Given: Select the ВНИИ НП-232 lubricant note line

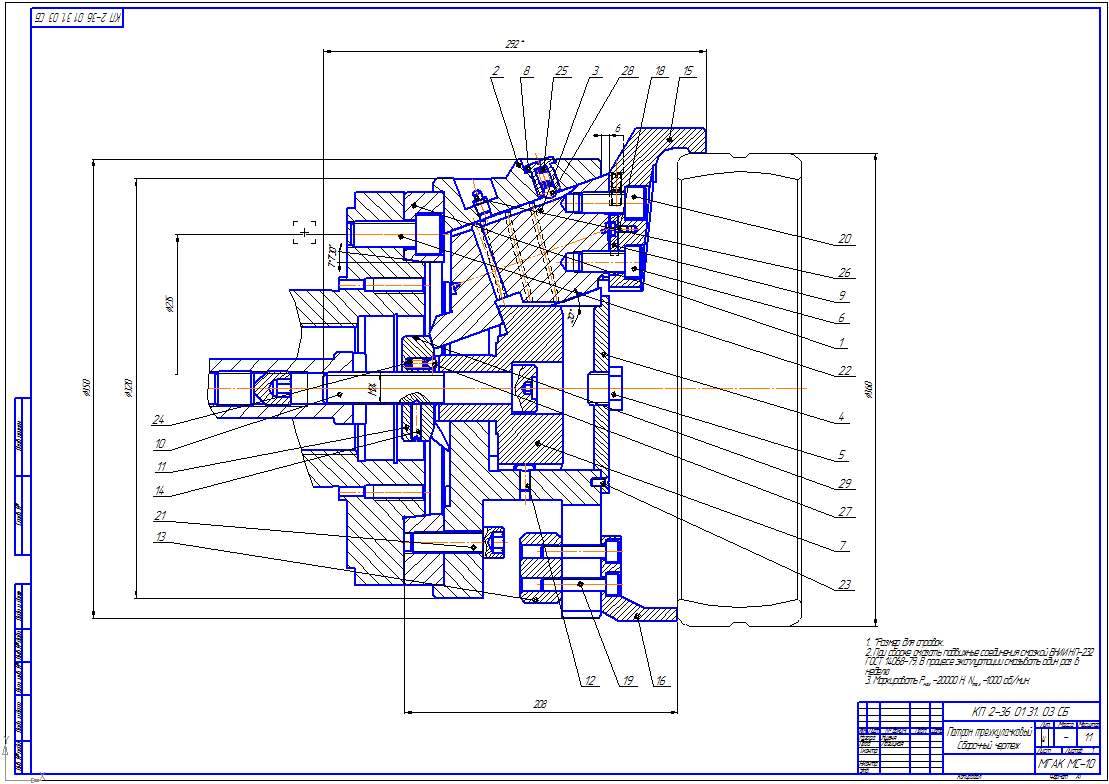Looking at the screenshot, I should 980,652.
